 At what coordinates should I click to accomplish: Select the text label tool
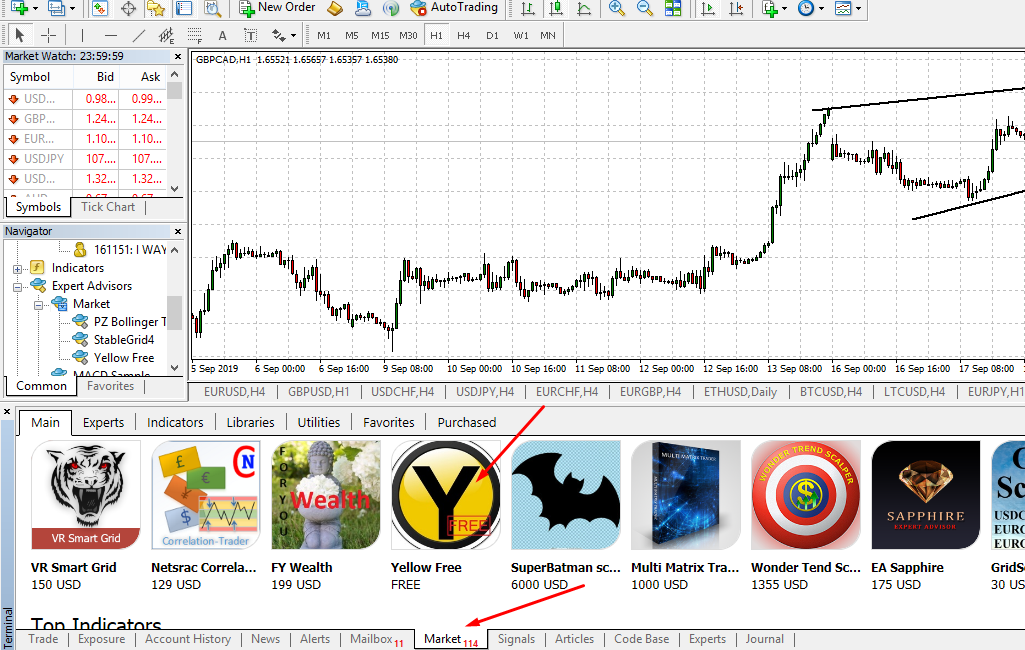pyautogui.click(x=250, y=35)
